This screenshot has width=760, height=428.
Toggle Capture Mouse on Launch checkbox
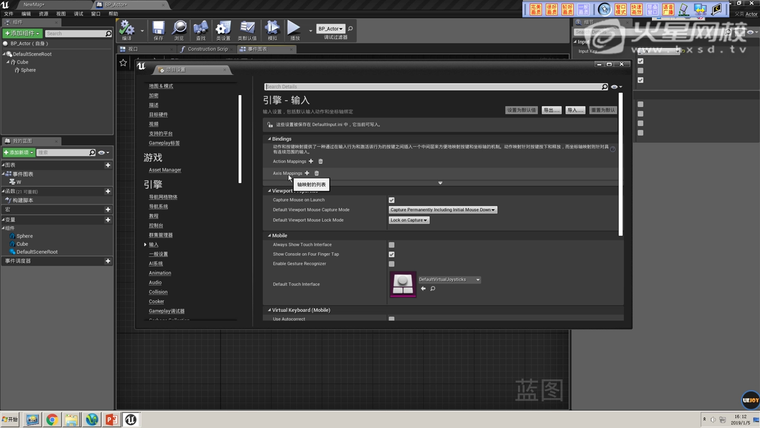click(391, 200)
